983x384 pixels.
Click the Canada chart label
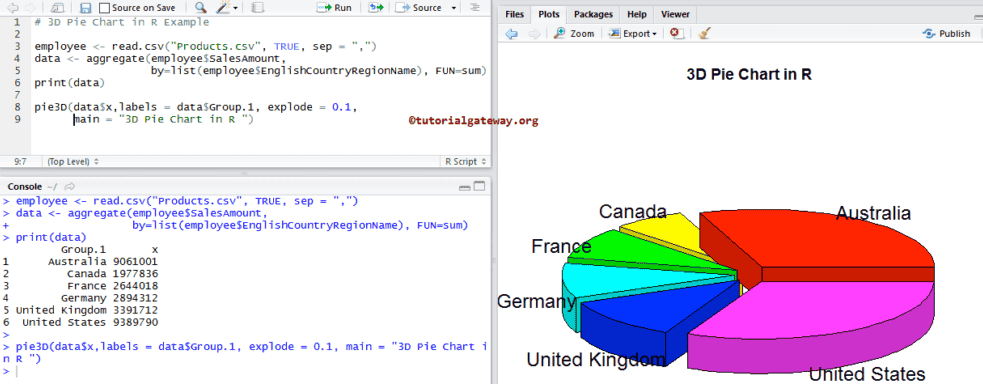[x=633, y=212]
